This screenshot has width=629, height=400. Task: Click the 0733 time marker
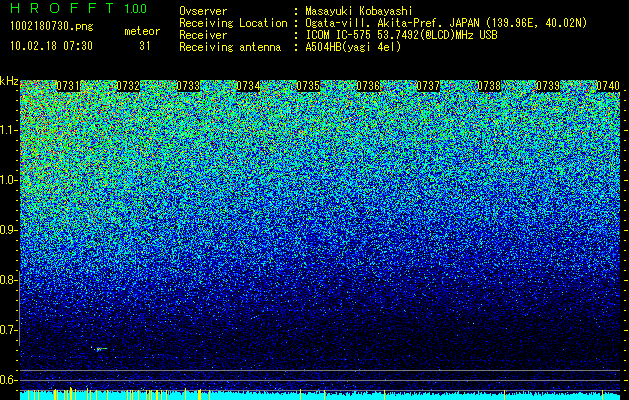(x=188, y=86)
